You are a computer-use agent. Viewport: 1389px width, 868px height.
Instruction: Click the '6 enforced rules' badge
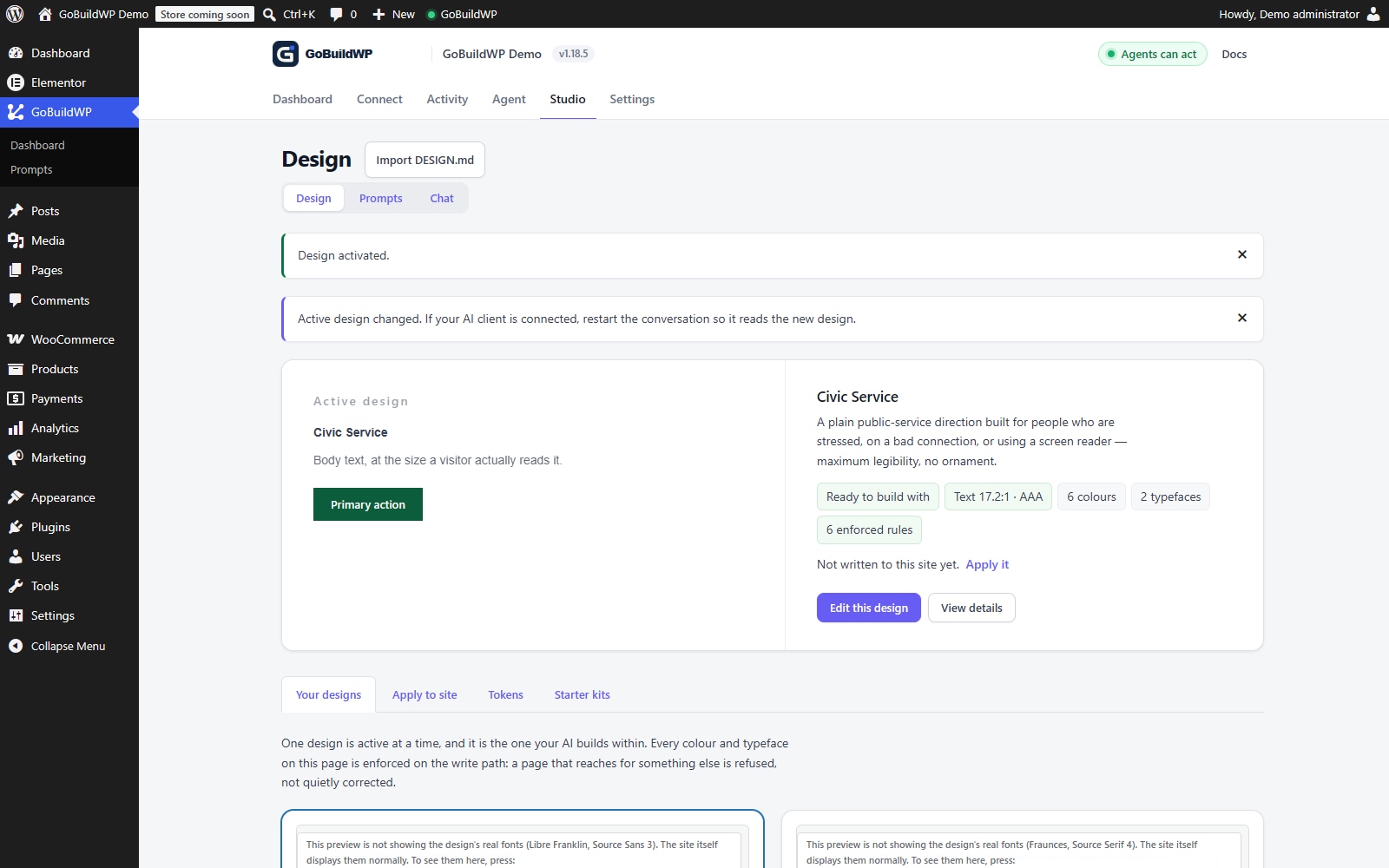(869, 529)
